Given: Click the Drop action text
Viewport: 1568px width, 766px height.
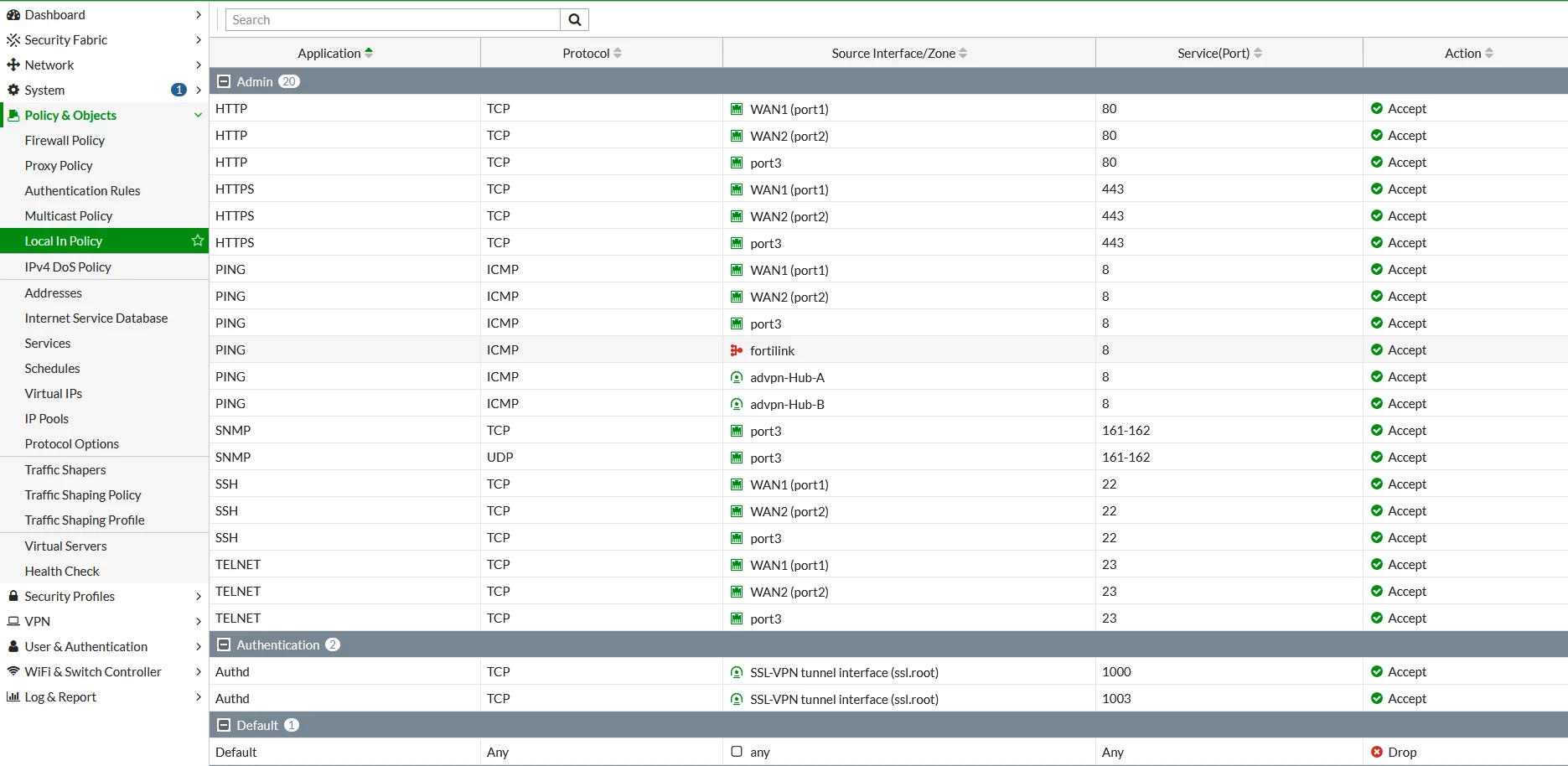Looking at the screenshot, I should tap(1402, 752).
